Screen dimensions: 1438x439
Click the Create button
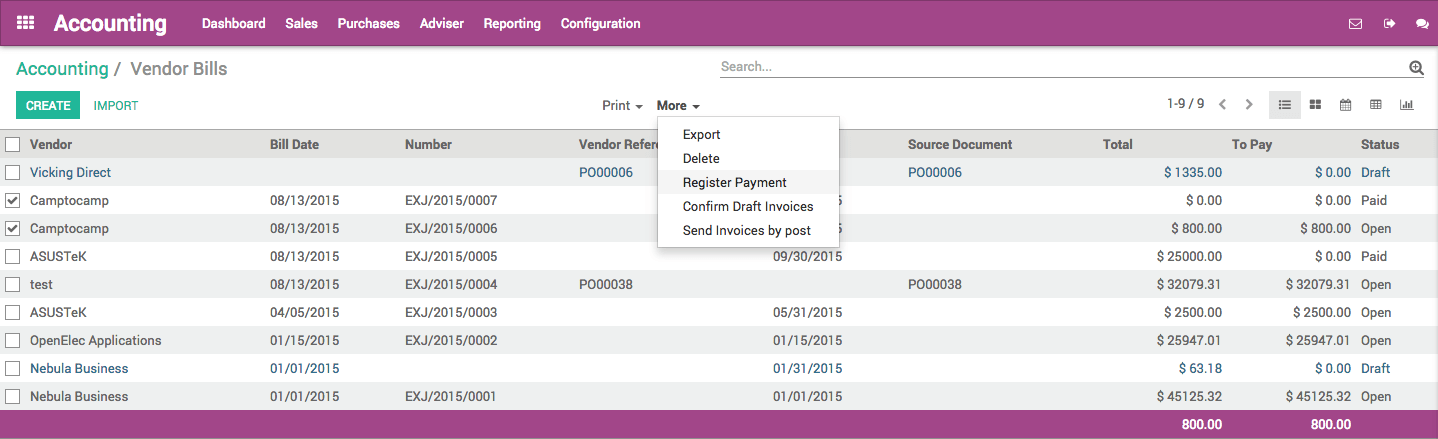point(48,106)
